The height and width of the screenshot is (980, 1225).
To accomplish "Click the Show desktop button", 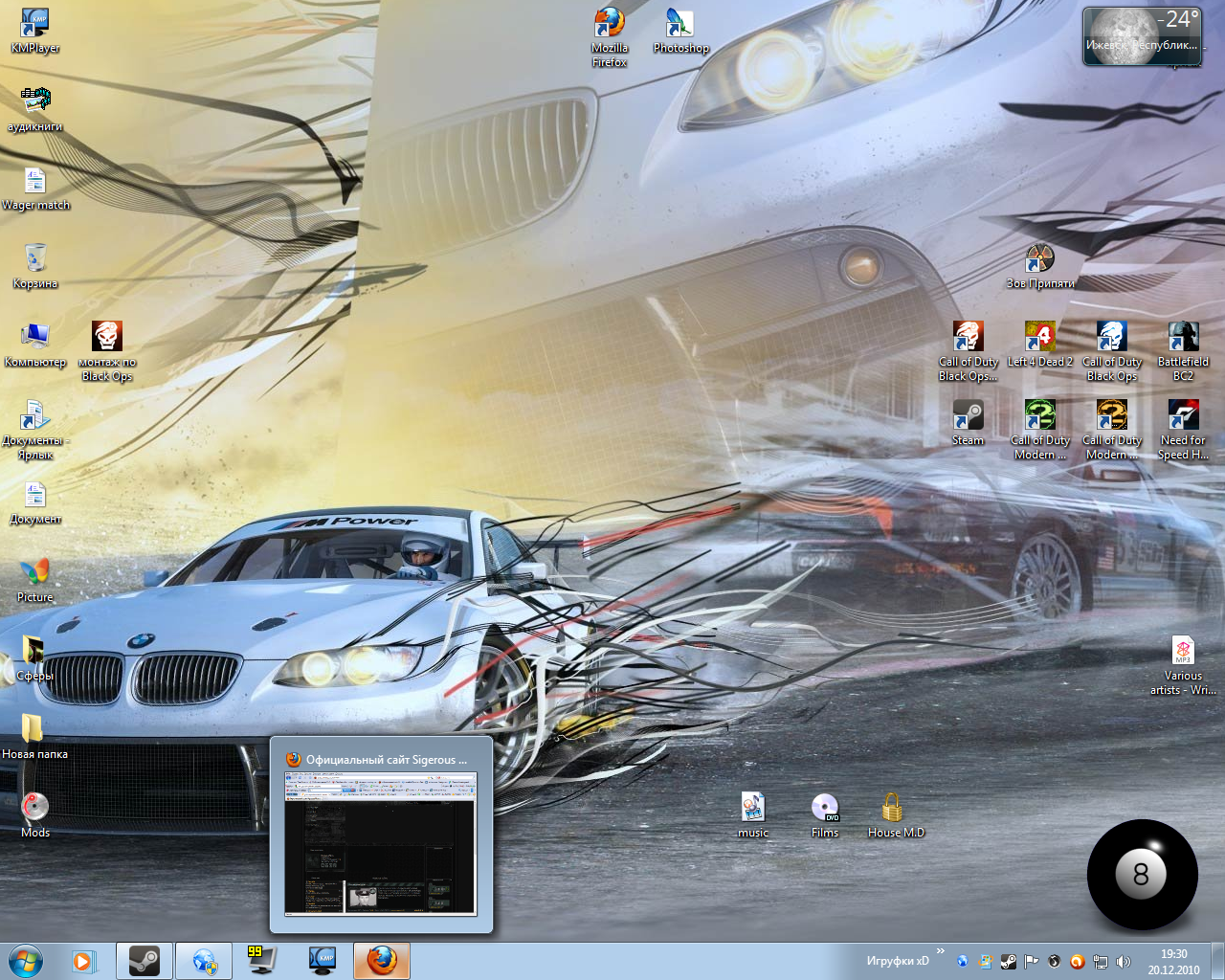I will (x=1217, y=961).
